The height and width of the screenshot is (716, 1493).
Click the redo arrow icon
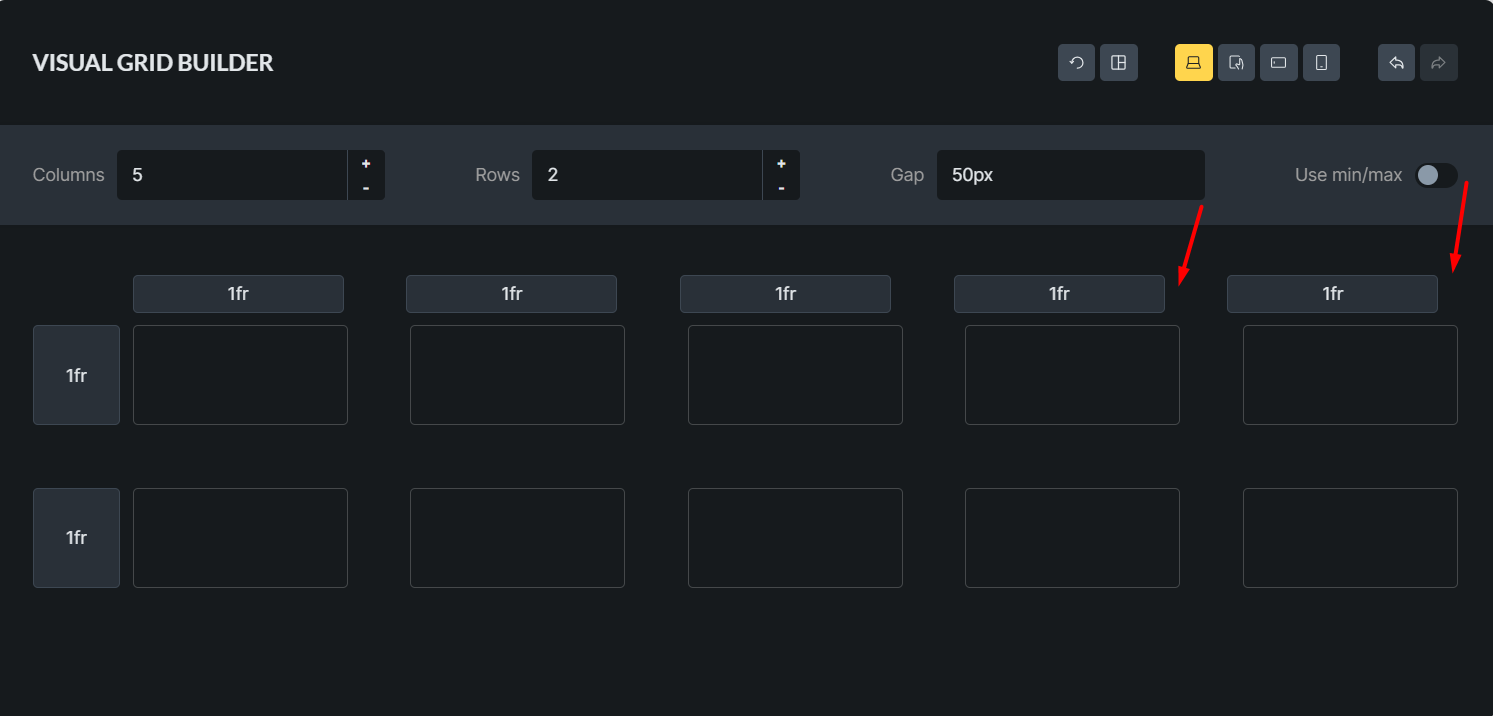pos(1438,63)
